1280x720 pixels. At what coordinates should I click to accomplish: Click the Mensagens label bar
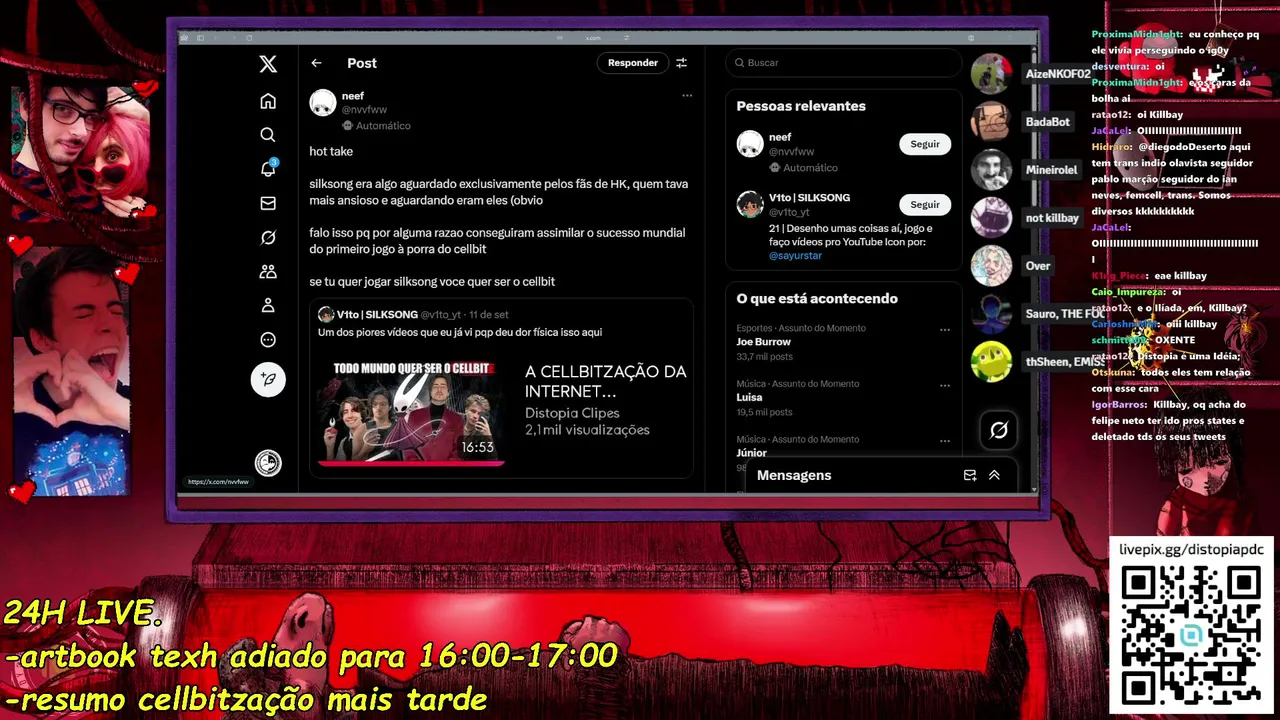[794, 475]
